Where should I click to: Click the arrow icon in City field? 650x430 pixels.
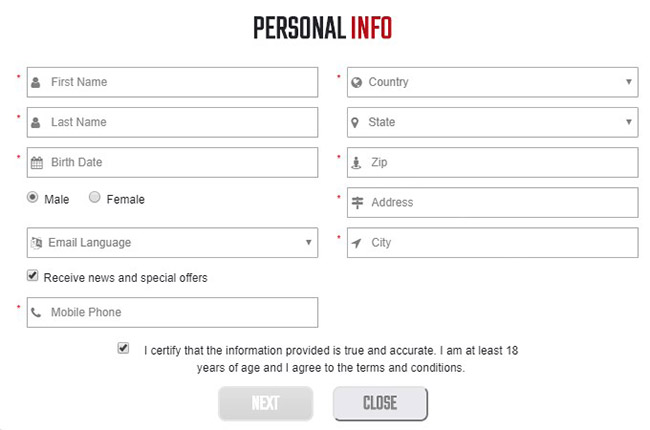pyautogui.click(x=356, y=242)
